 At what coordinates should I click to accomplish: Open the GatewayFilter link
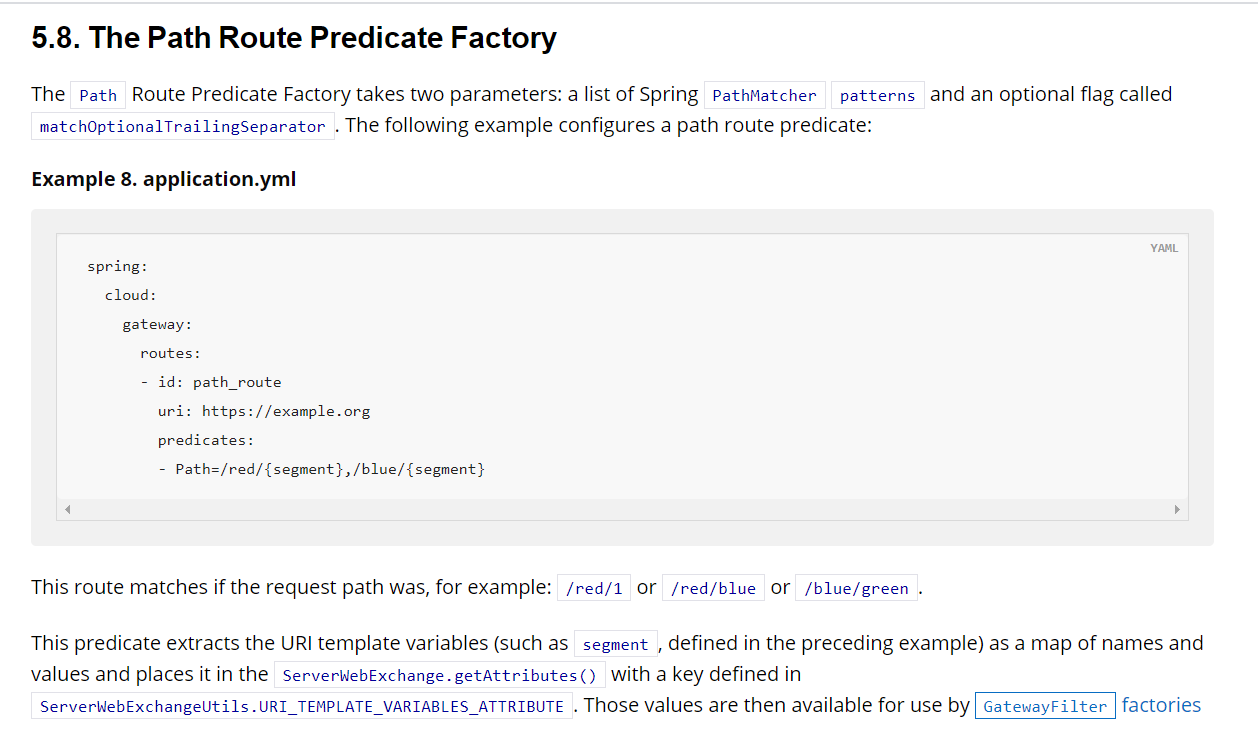coord(1045,706)
